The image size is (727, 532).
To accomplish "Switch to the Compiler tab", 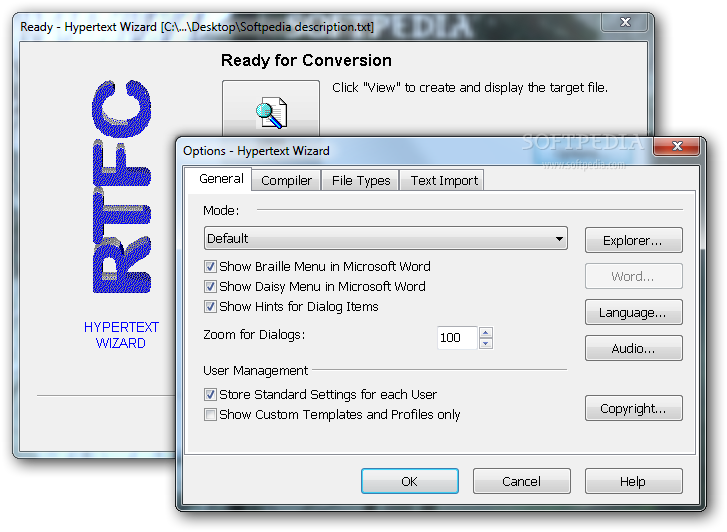I will 286,180.
